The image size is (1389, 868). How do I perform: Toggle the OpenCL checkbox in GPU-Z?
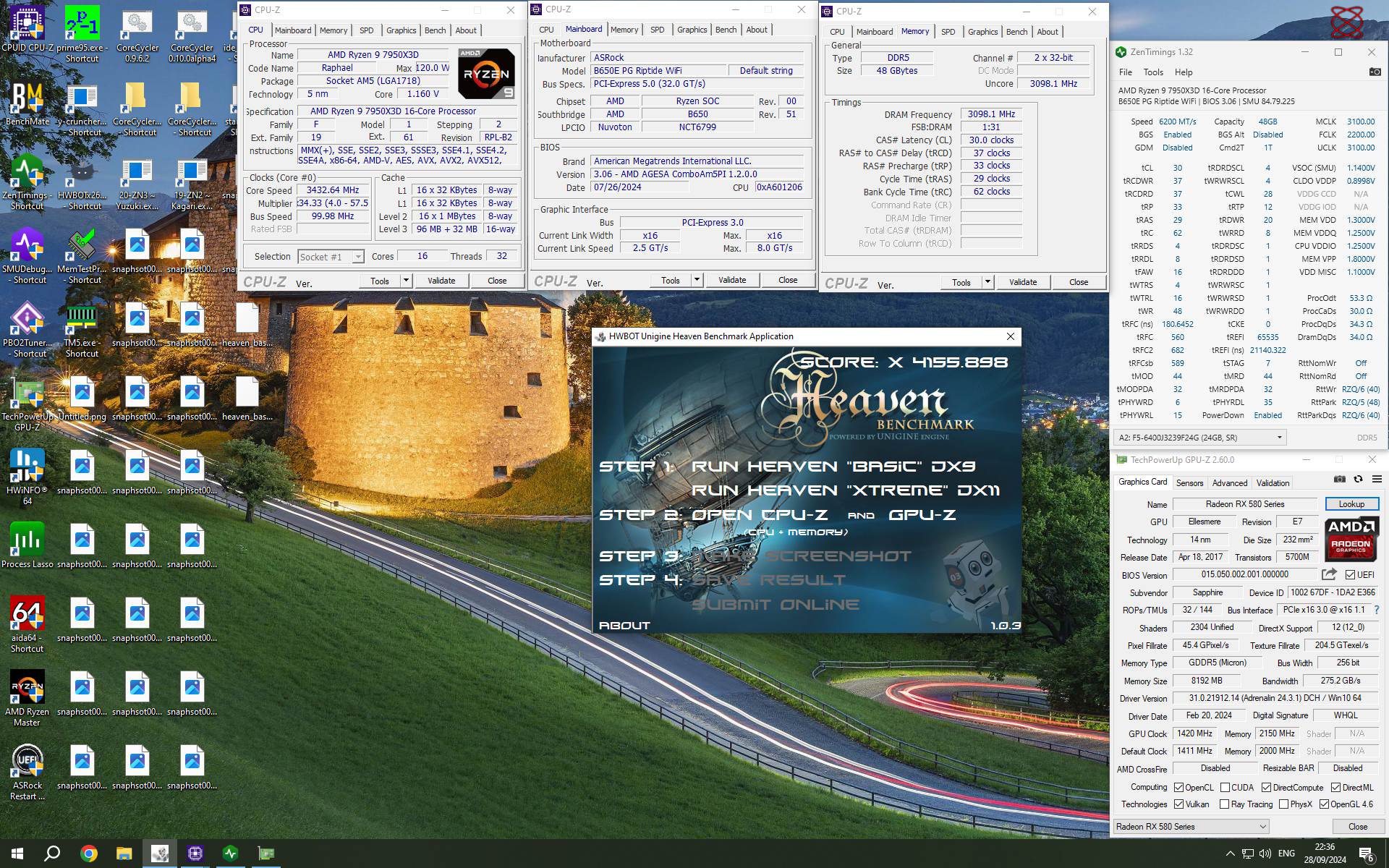(1179, 788)
